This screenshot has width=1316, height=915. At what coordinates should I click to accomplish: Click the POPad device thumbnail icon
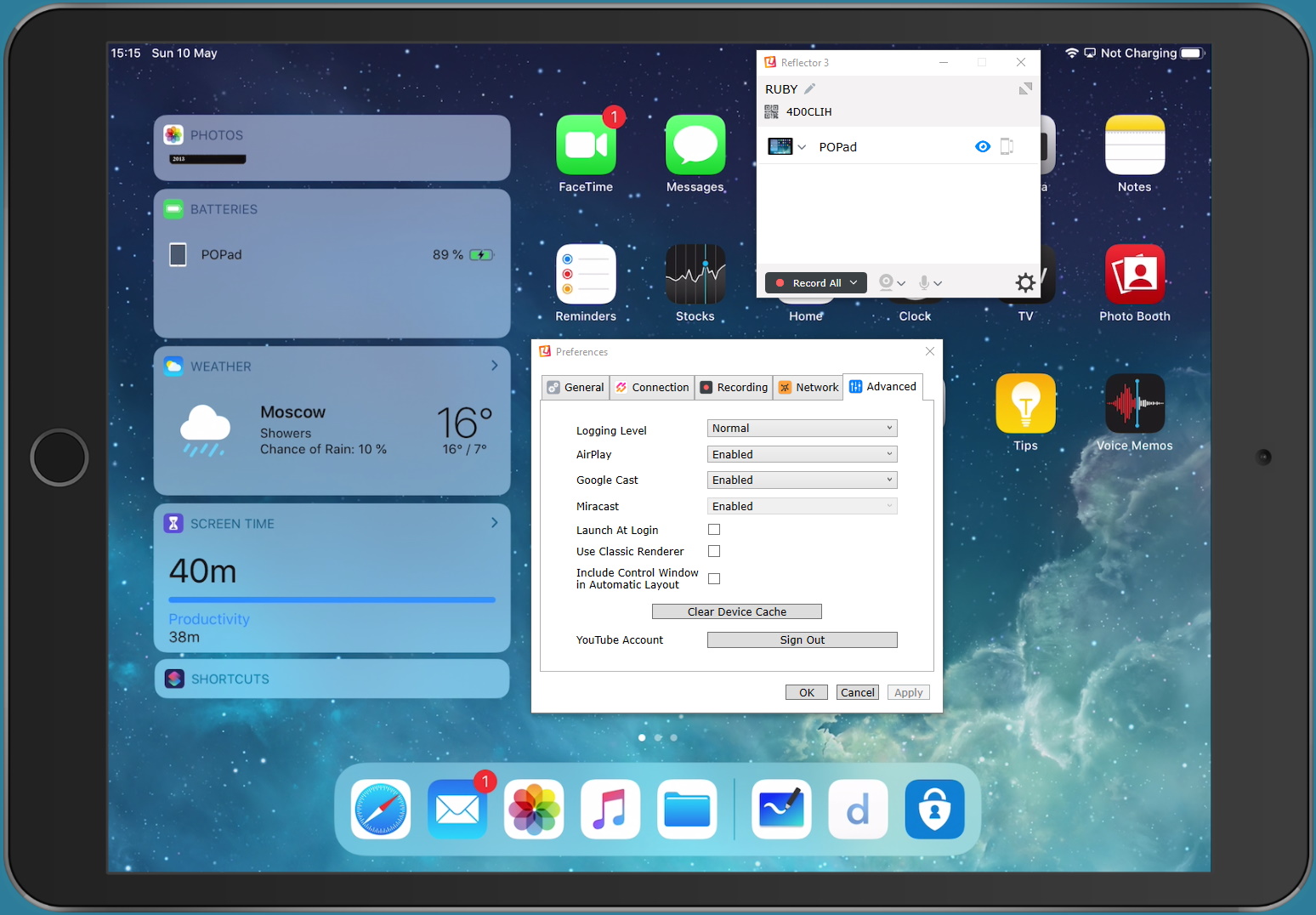tap(780, 146)
